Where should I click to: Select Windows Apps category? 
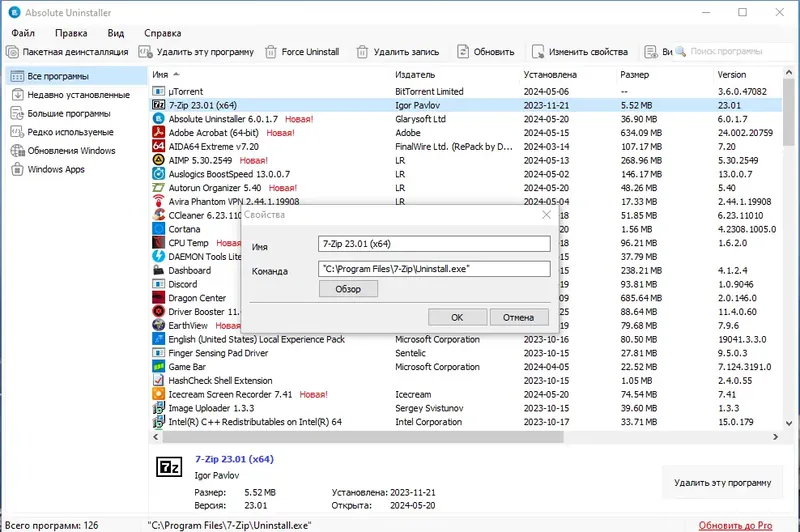pyautogui.click(x=77, y=169)
